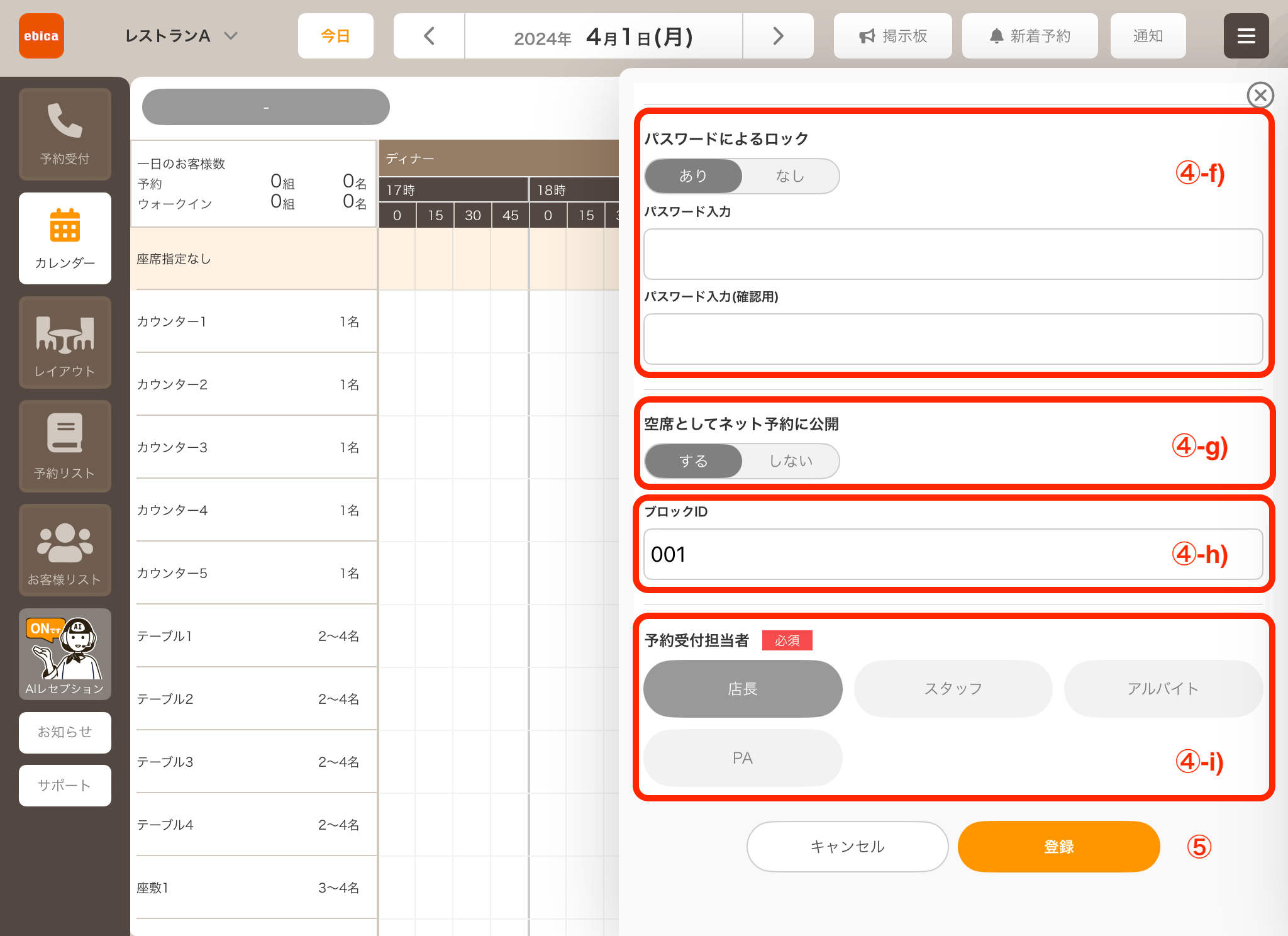Select the 18時 hour header
Screen dimensions: 1288x936
[x=574, y=190]
